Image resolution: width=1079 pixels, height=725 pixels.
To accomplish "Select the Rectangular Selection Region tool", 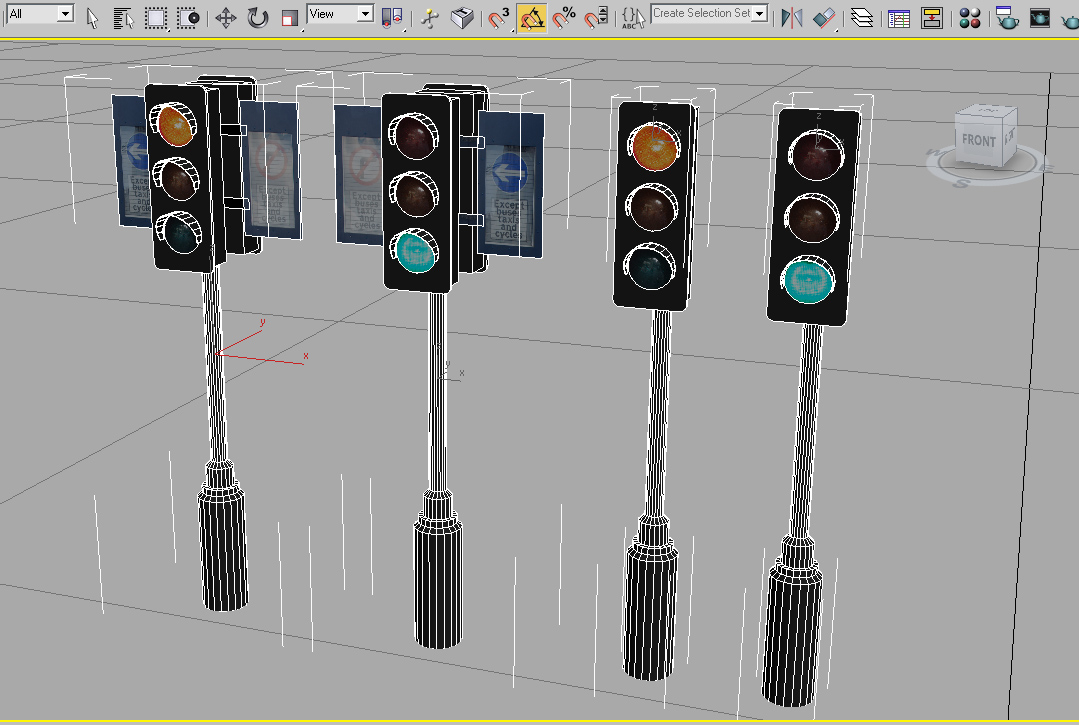I will pos(154,17).
